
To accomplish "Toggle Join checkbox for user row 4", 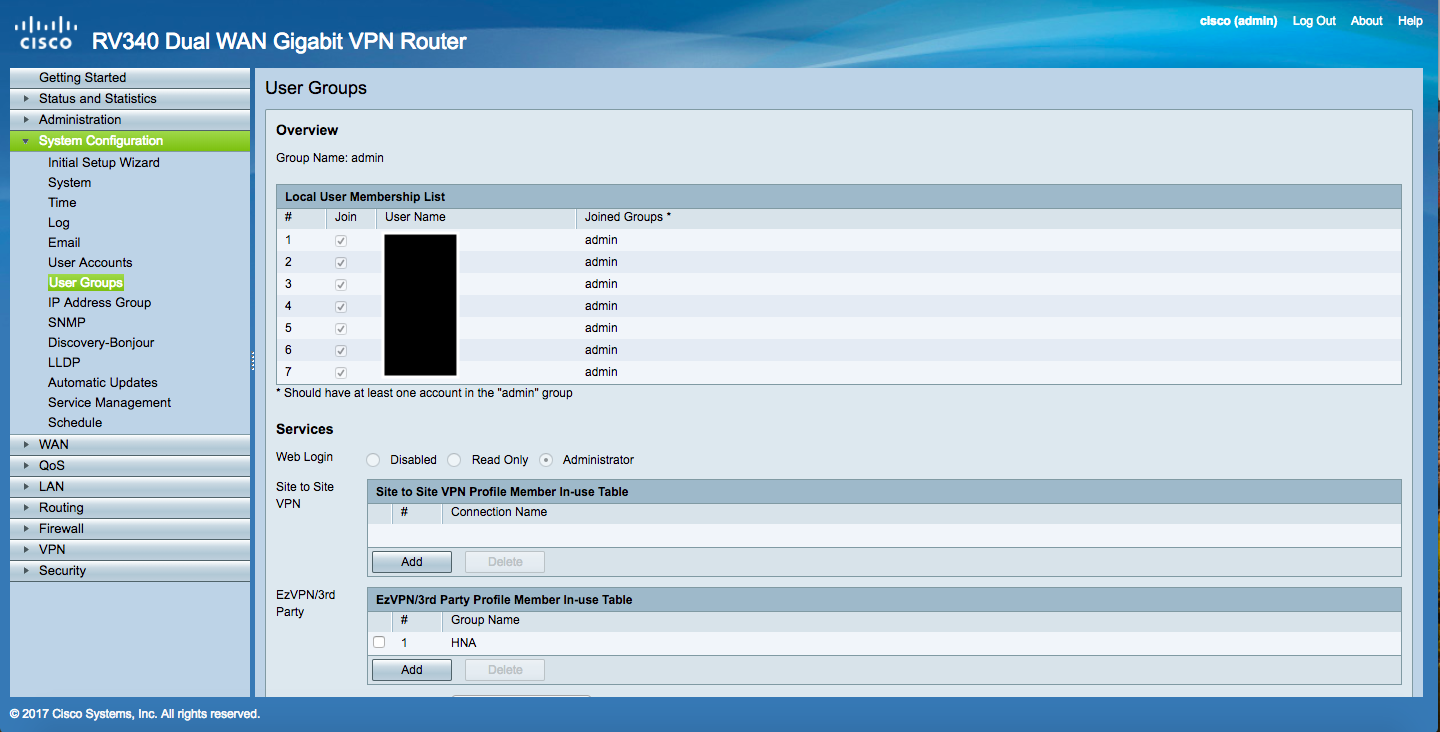I will [341, 307].
